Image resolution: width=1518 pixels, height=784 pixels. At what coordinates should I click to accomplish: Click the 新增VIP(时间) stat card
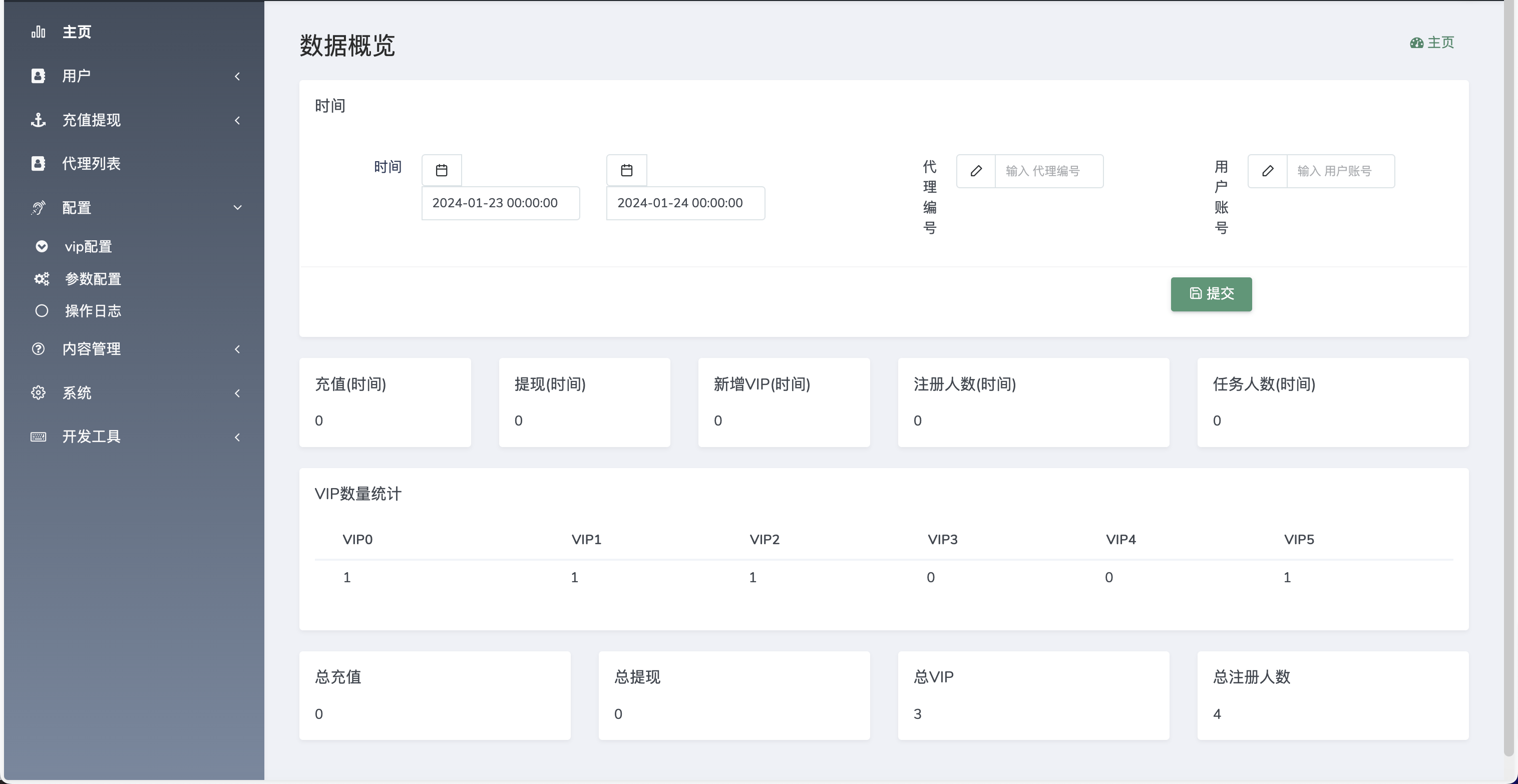coord(784,402)
